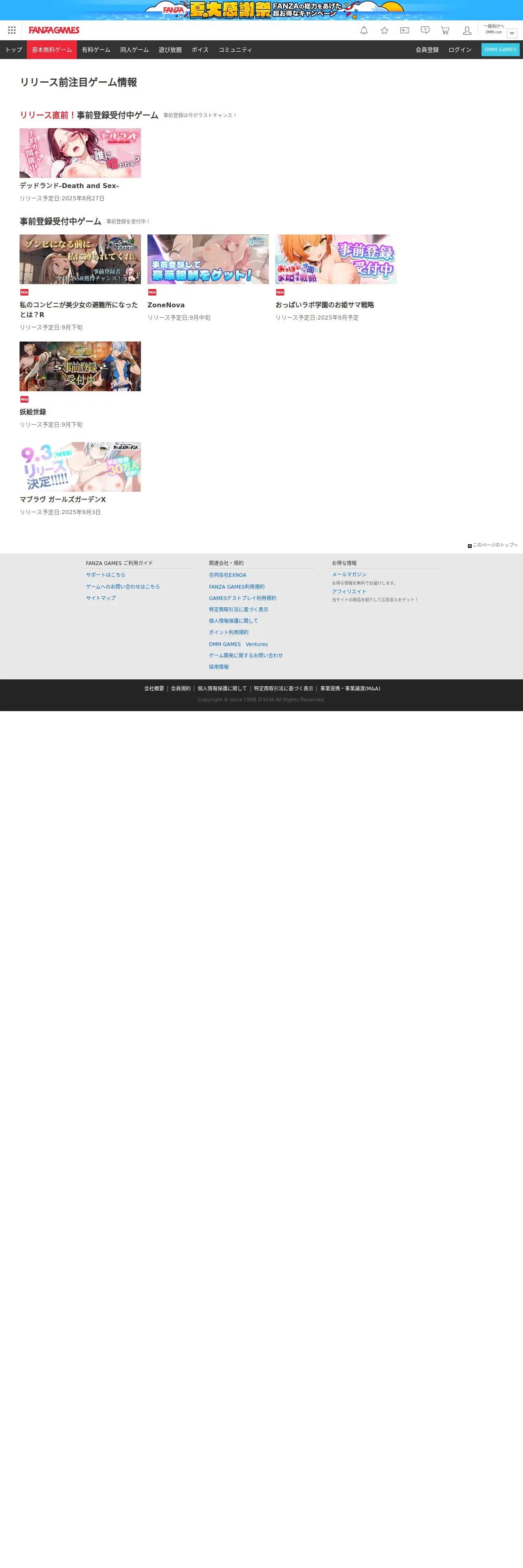
Task: Click 個人情報保護に関して in bottom black bar
Action: click(222, 689)
